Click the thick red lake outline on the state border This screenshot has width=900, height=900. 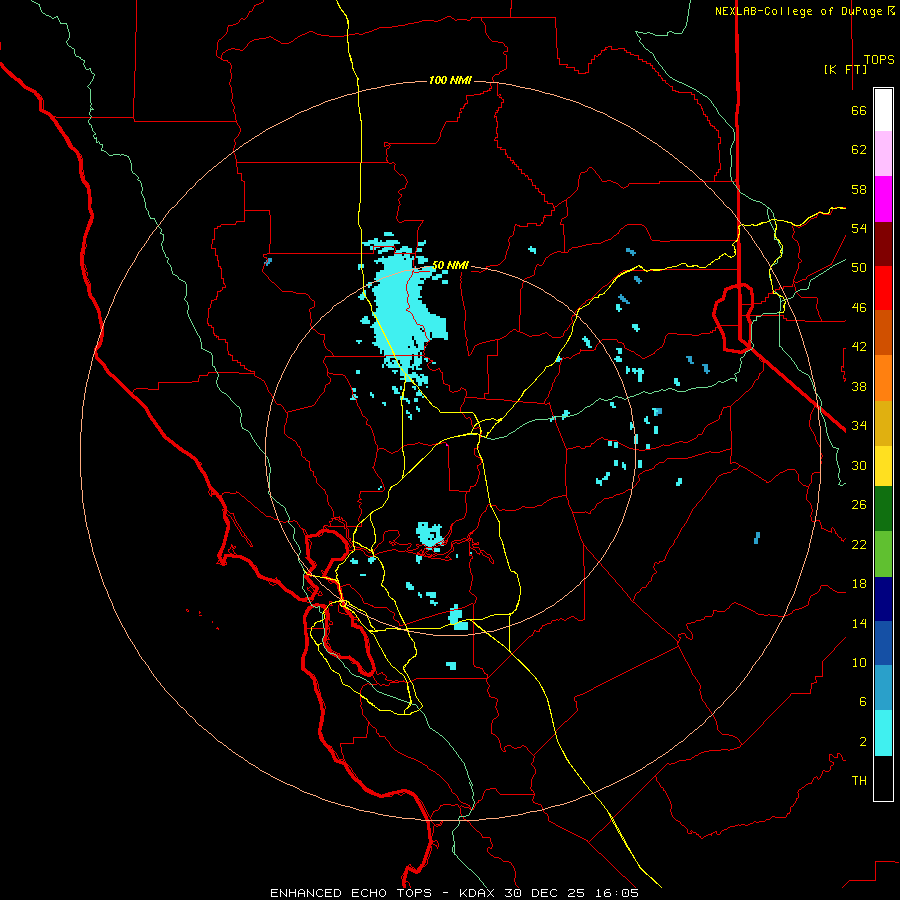pos(733,317)
